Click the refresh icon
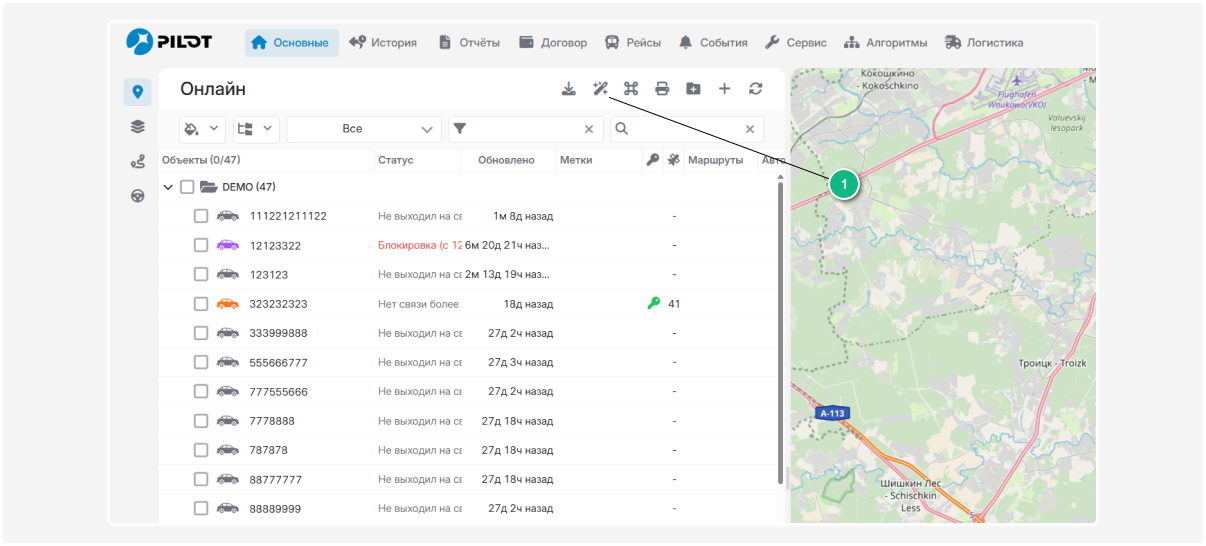This screenshot has height=546, width=1206. [756, 89]
